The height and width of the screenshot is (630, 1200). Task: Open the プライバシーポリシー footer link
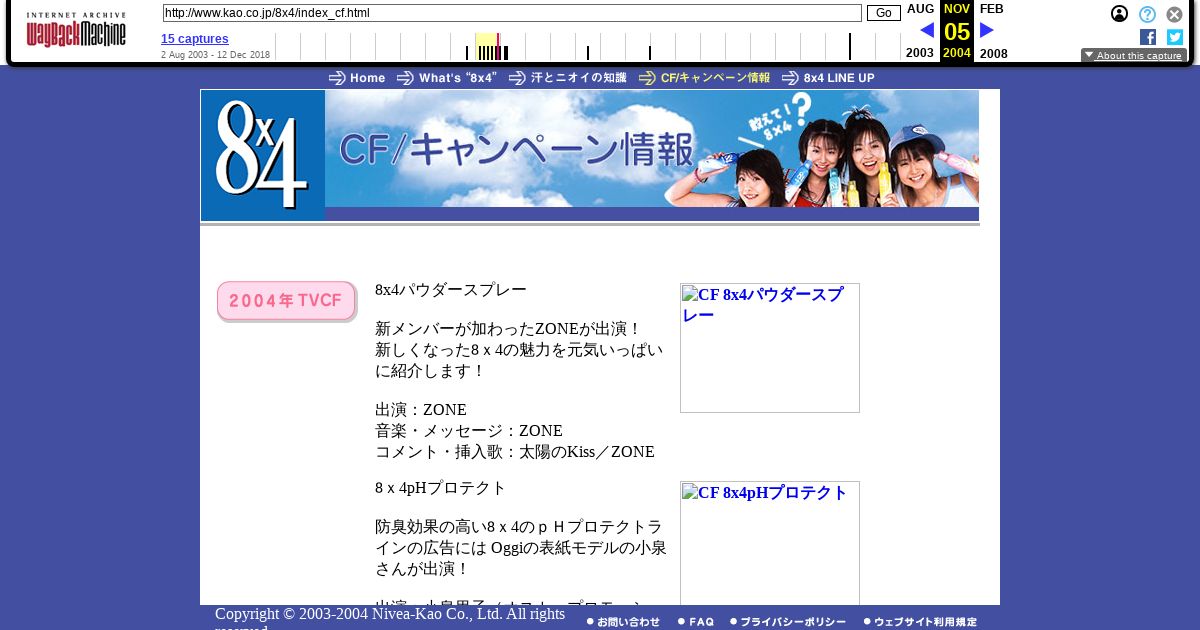click(788, 622)
